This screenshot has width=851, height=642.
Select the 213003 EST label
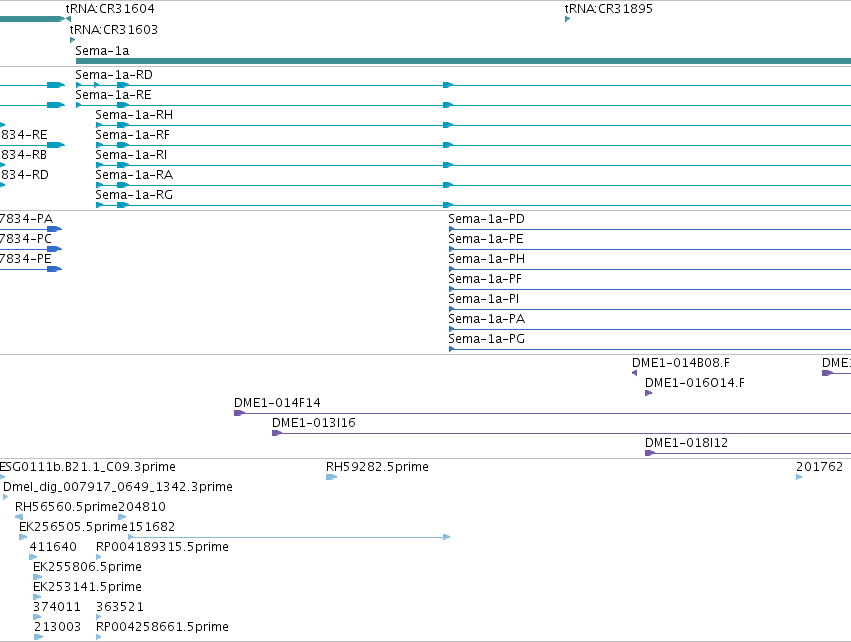(x=58, y=627)
